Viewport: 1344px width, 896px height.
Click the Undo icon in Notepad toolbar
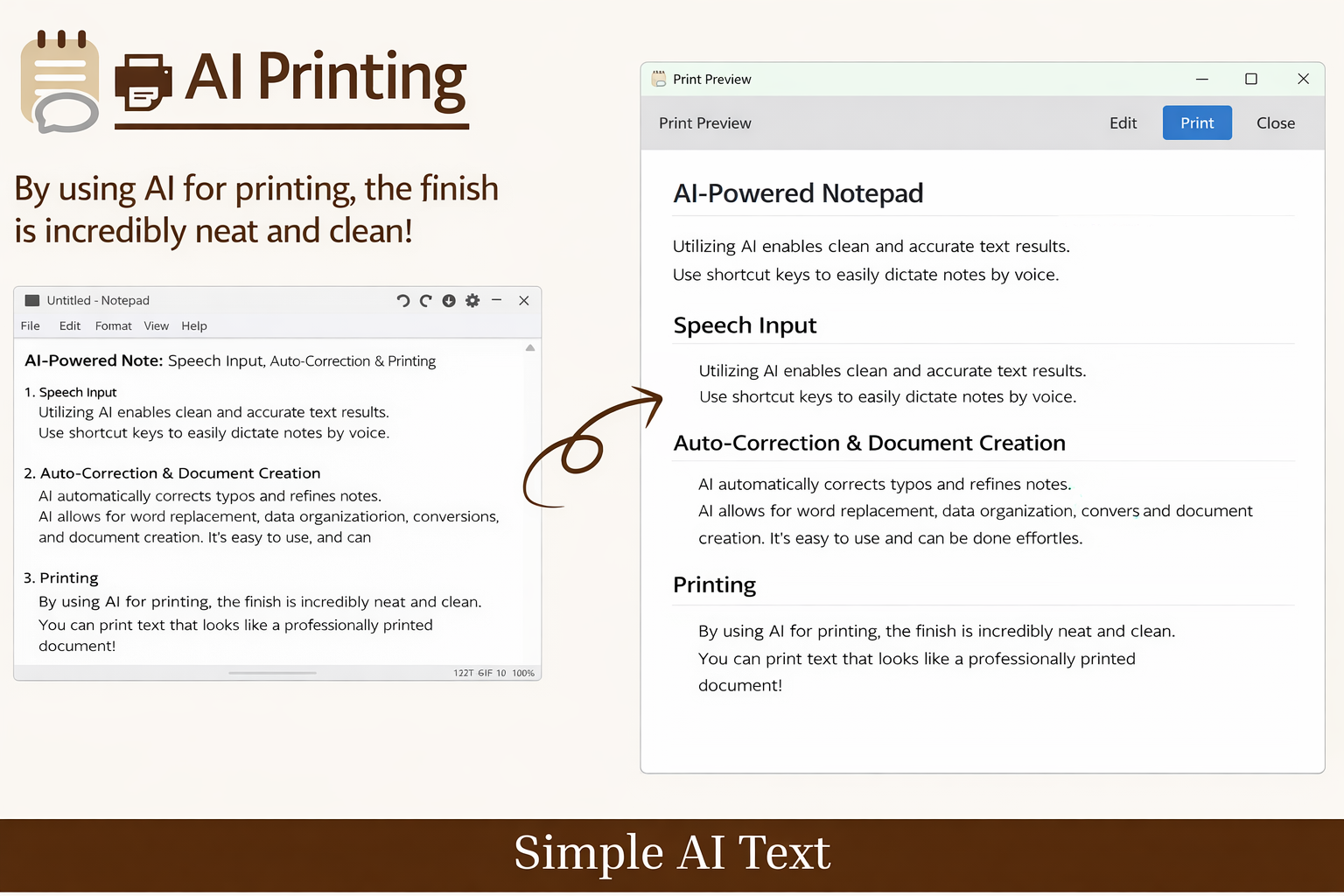(x=402, y=300)
